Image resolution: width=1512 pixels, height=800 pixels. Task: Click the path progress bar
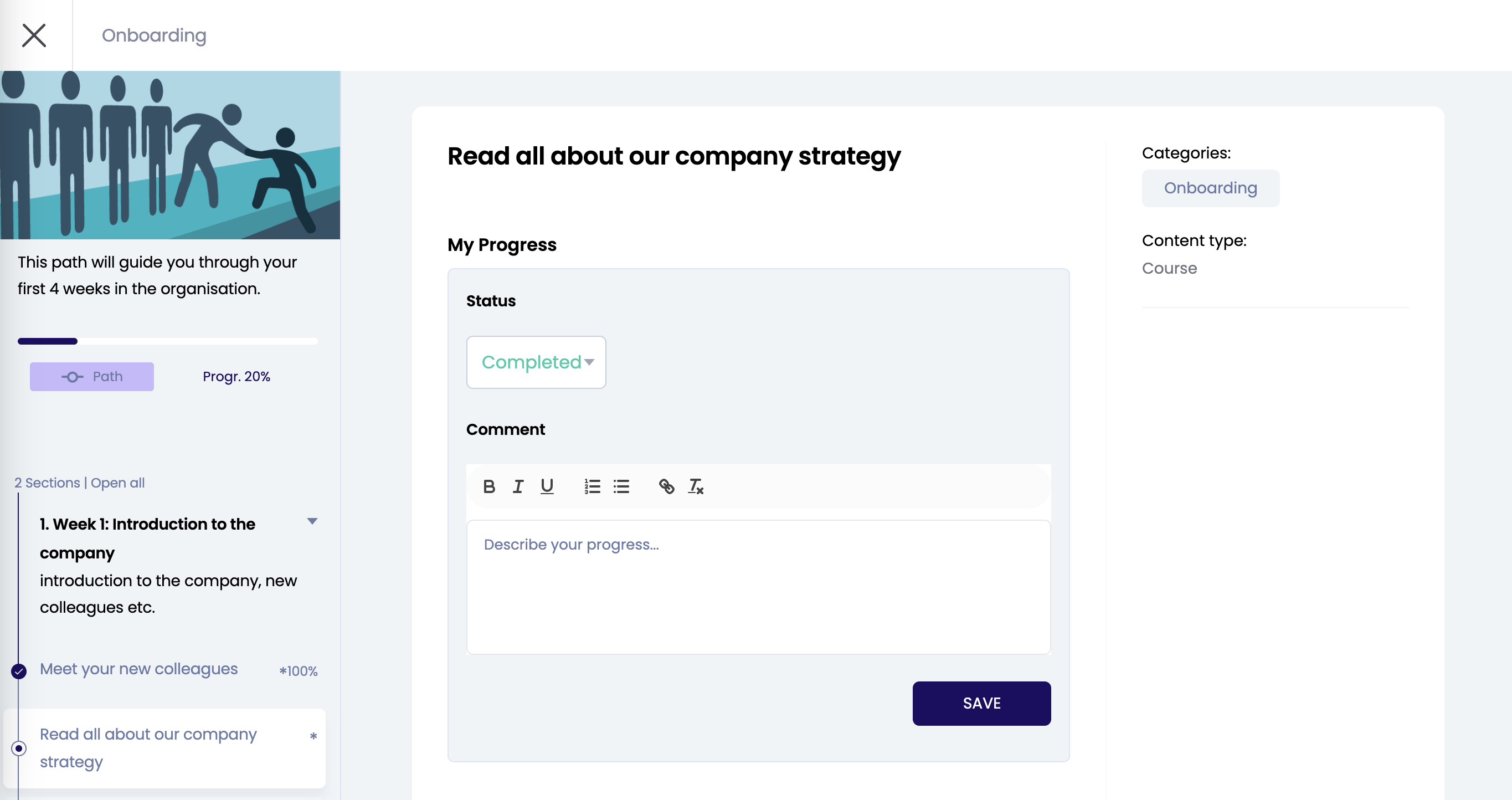point(167,341)
